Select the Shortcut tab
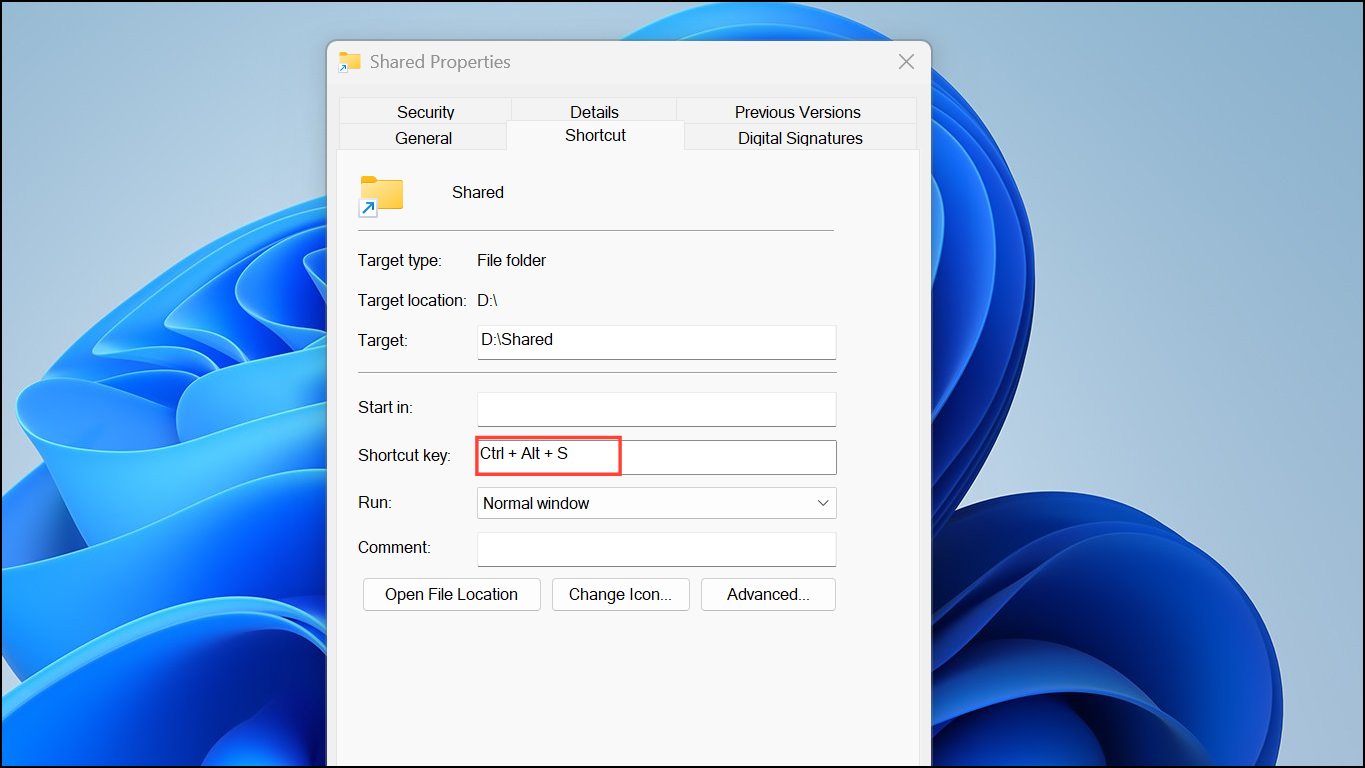 pos(595,135)
